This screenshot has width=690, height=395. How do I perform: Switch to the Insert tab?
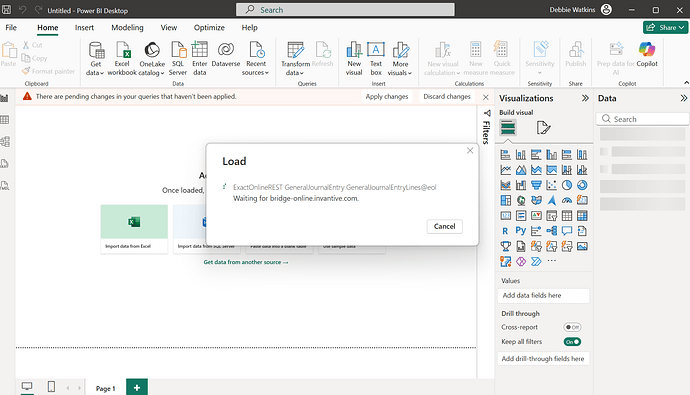(x=84, y=27)
